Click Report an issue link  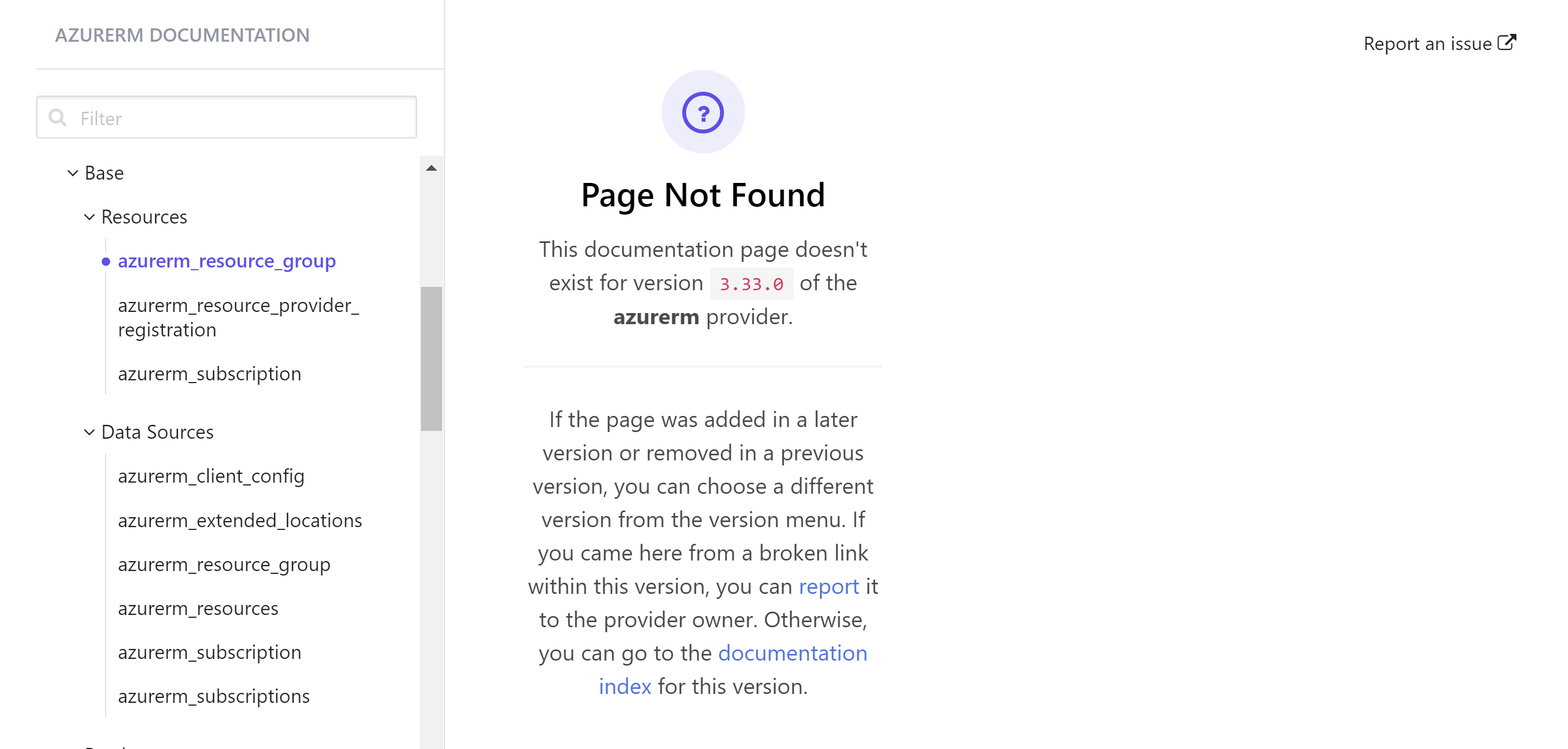click(1427, 44)
